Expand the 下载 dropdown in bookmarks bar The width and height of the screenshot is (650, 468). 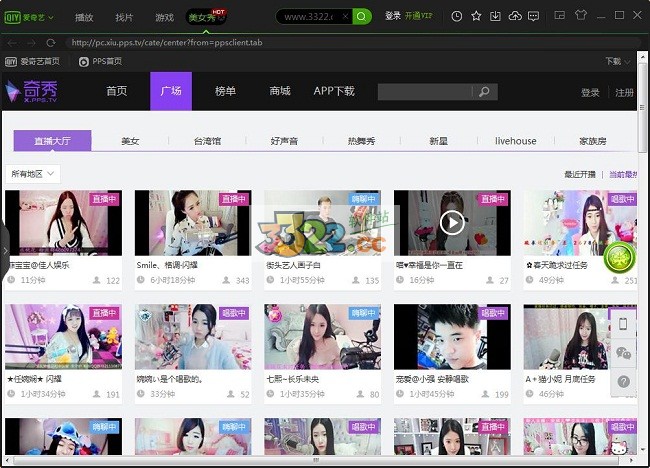tap(617, 61)
